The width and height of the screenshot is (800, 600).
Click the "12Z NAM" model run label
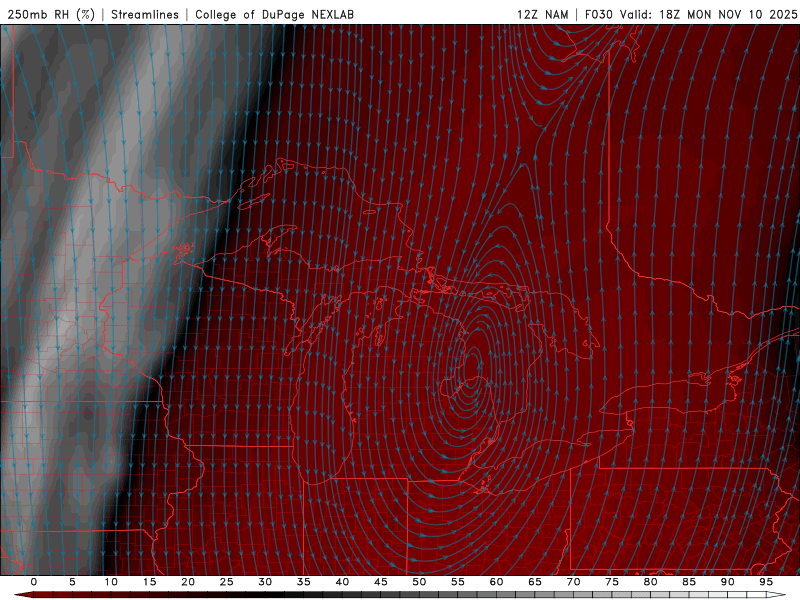coord(542,14)
